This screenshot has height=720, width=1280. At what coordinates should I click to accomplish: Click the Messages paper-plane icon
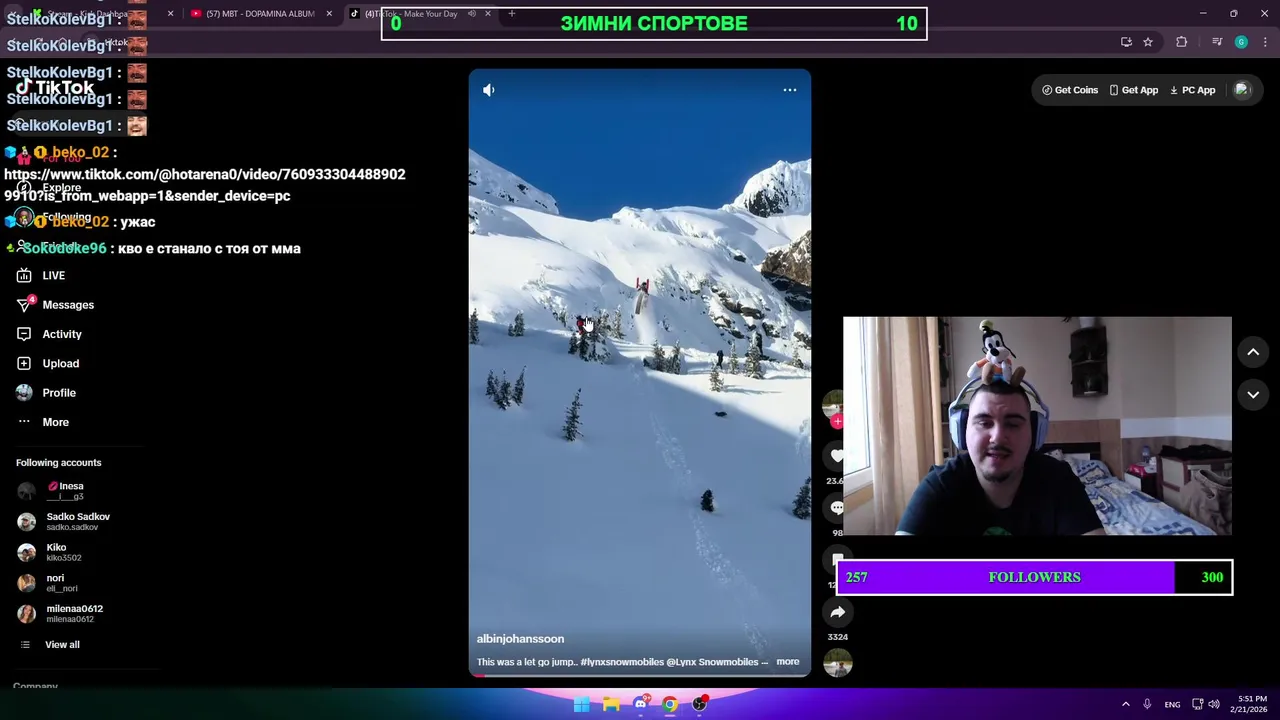(x=24, y=304)
